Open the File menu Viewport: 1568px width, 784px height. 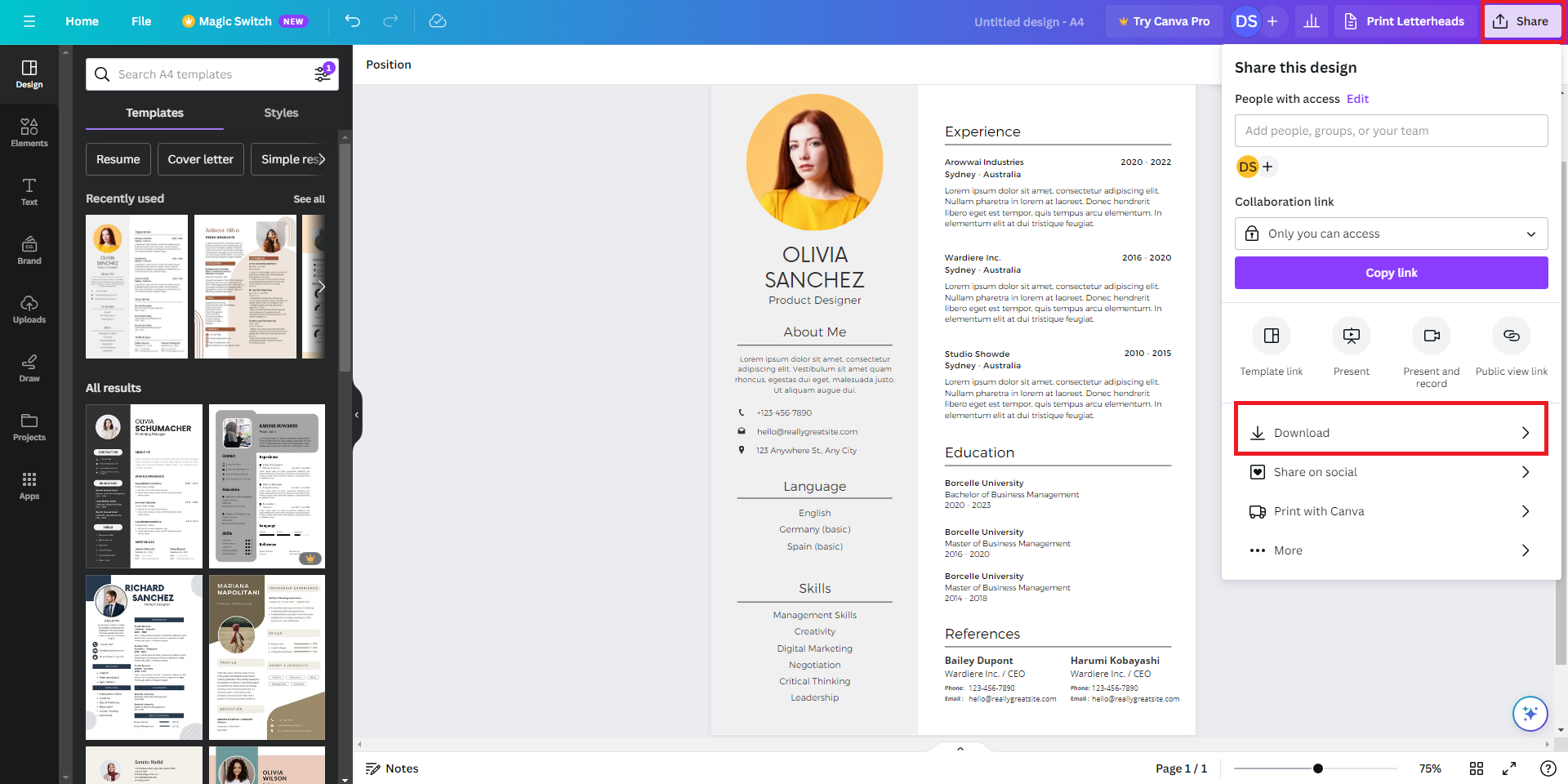(x=141, y=21)
